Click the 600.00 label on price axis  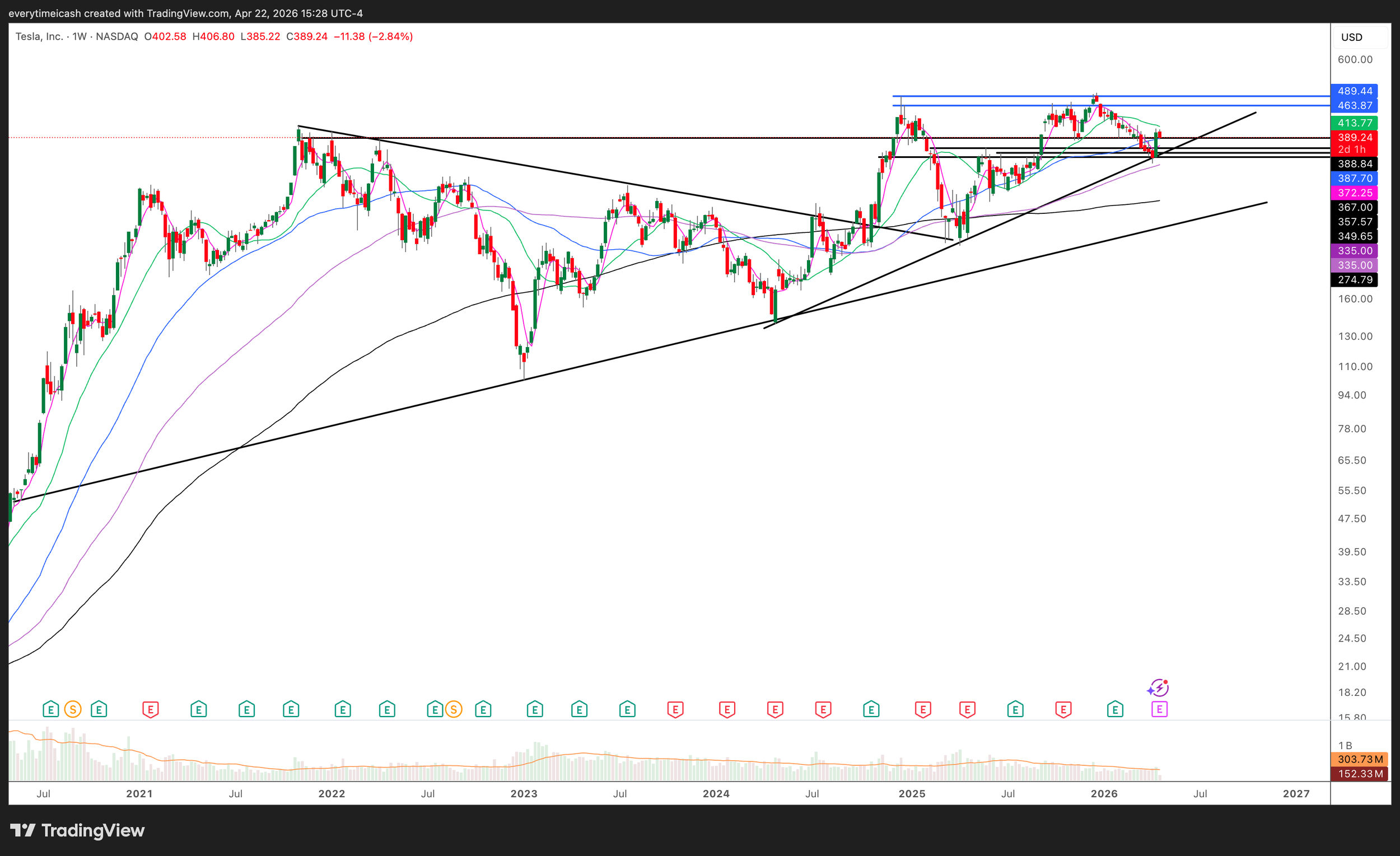tap(1355, 60)
